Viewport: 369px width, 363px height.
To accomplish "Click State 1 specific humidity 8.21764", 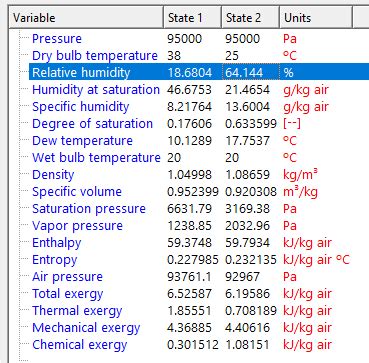I will point(189,107).
